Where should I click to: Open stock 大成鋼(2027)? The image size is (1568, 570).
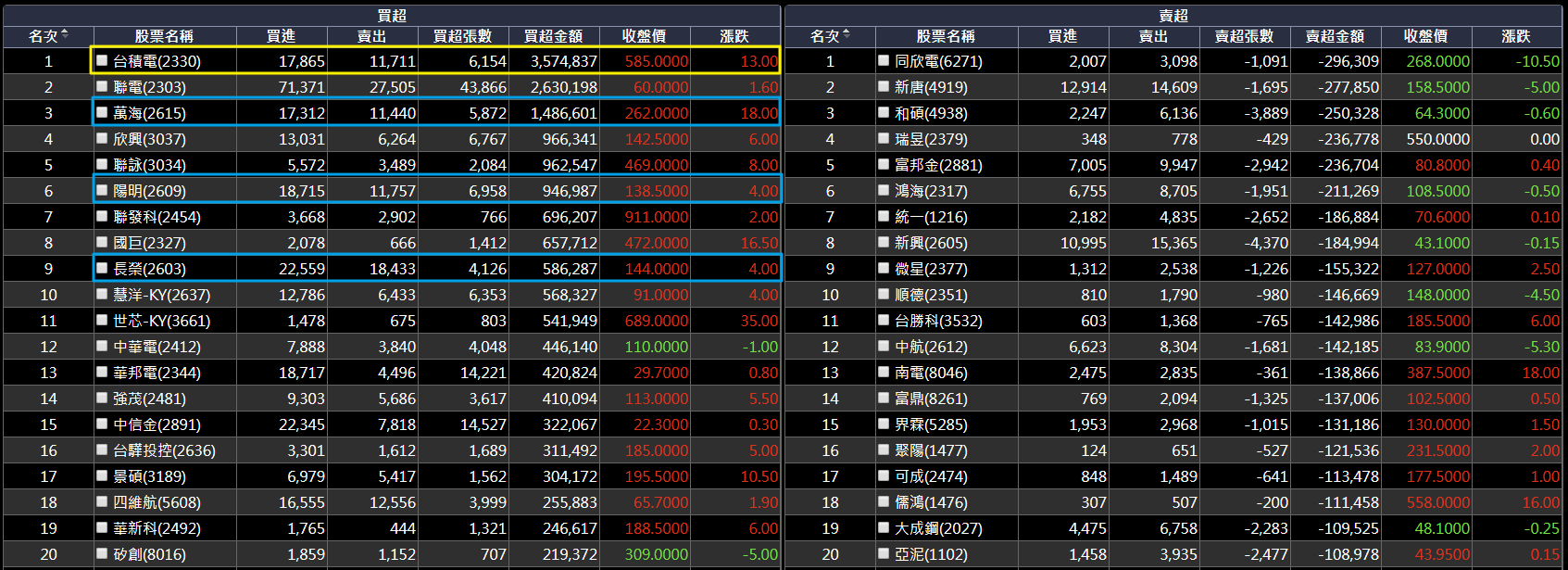coord(938,528)
